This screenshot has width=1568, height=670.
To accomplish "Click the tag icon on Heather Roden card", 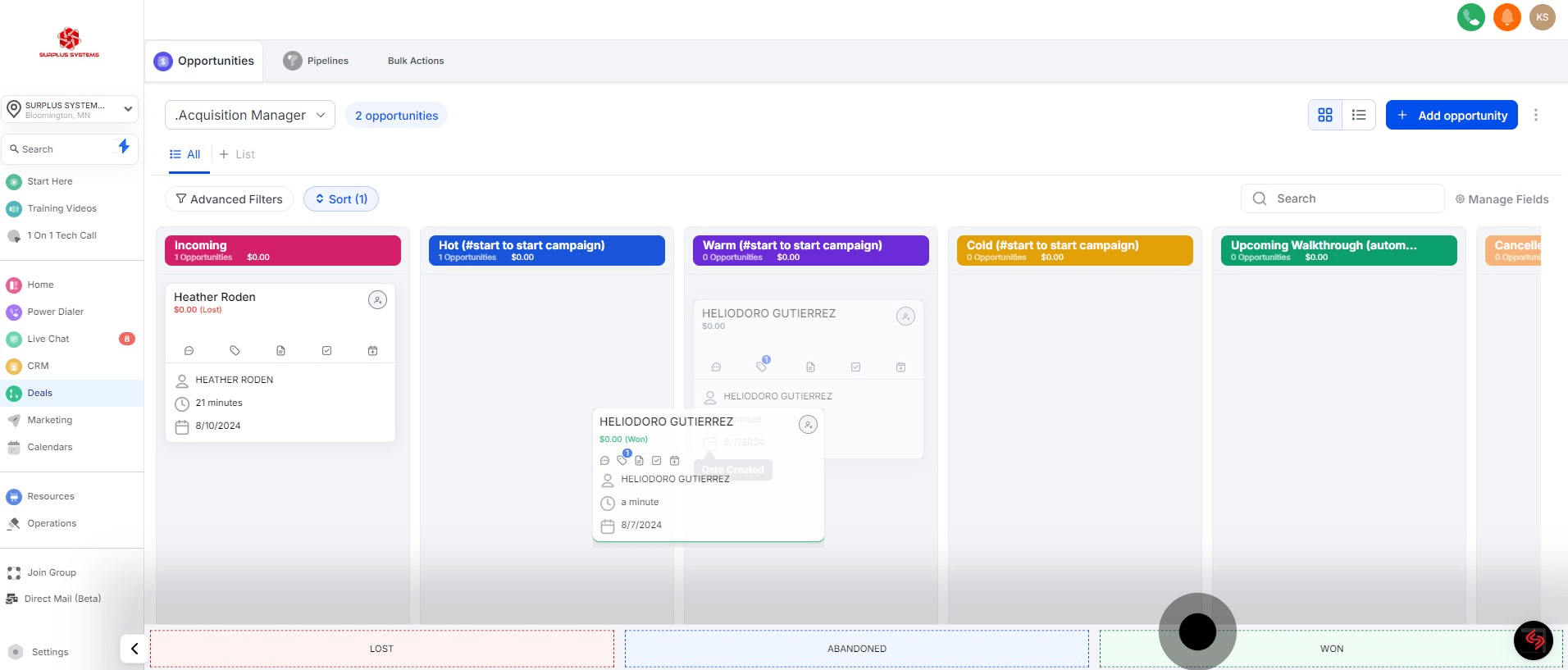I will pyautogui.click(x=235, y=351).
